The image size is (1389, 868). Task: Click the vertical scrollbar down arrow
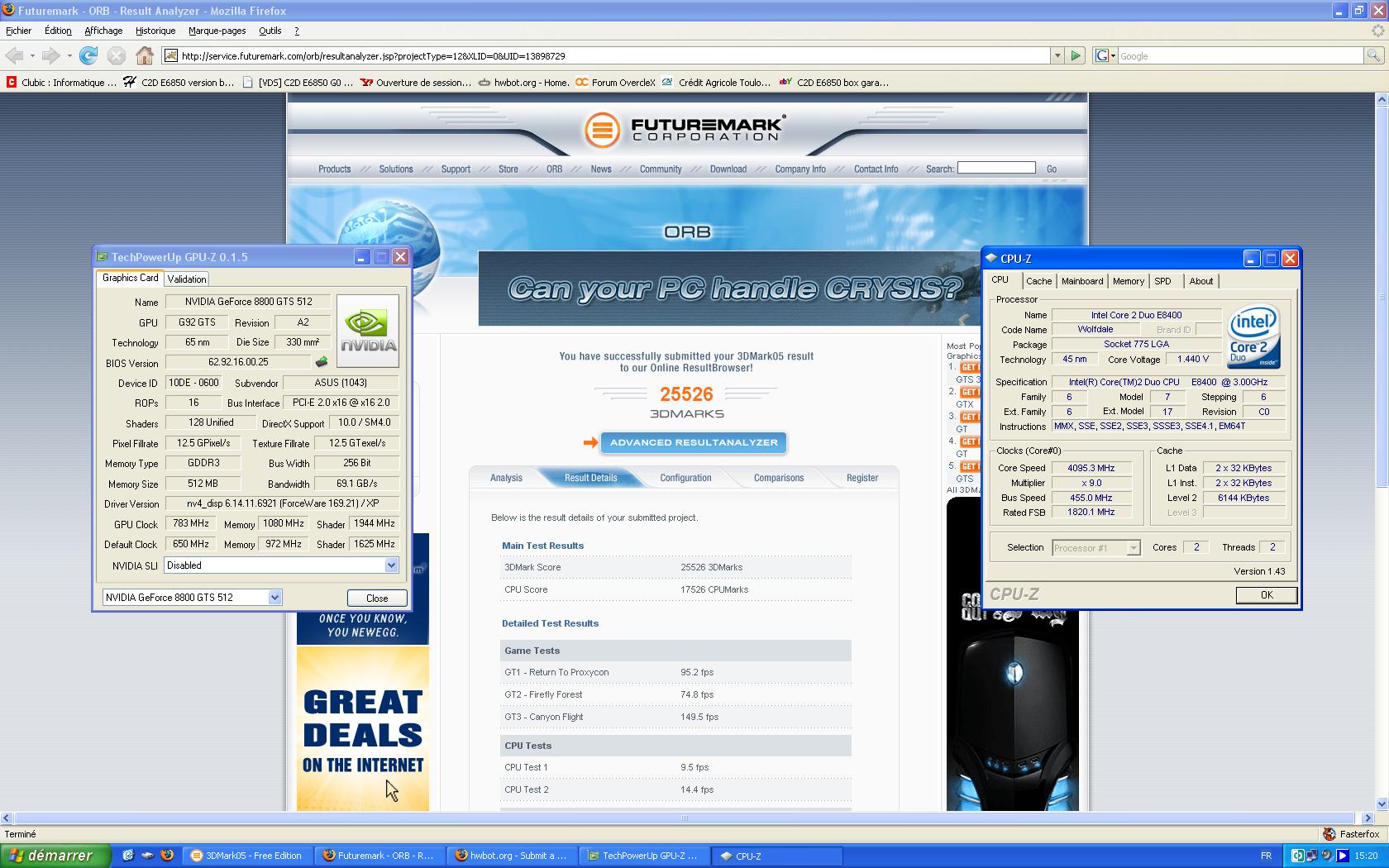(x=1382, y=804)
